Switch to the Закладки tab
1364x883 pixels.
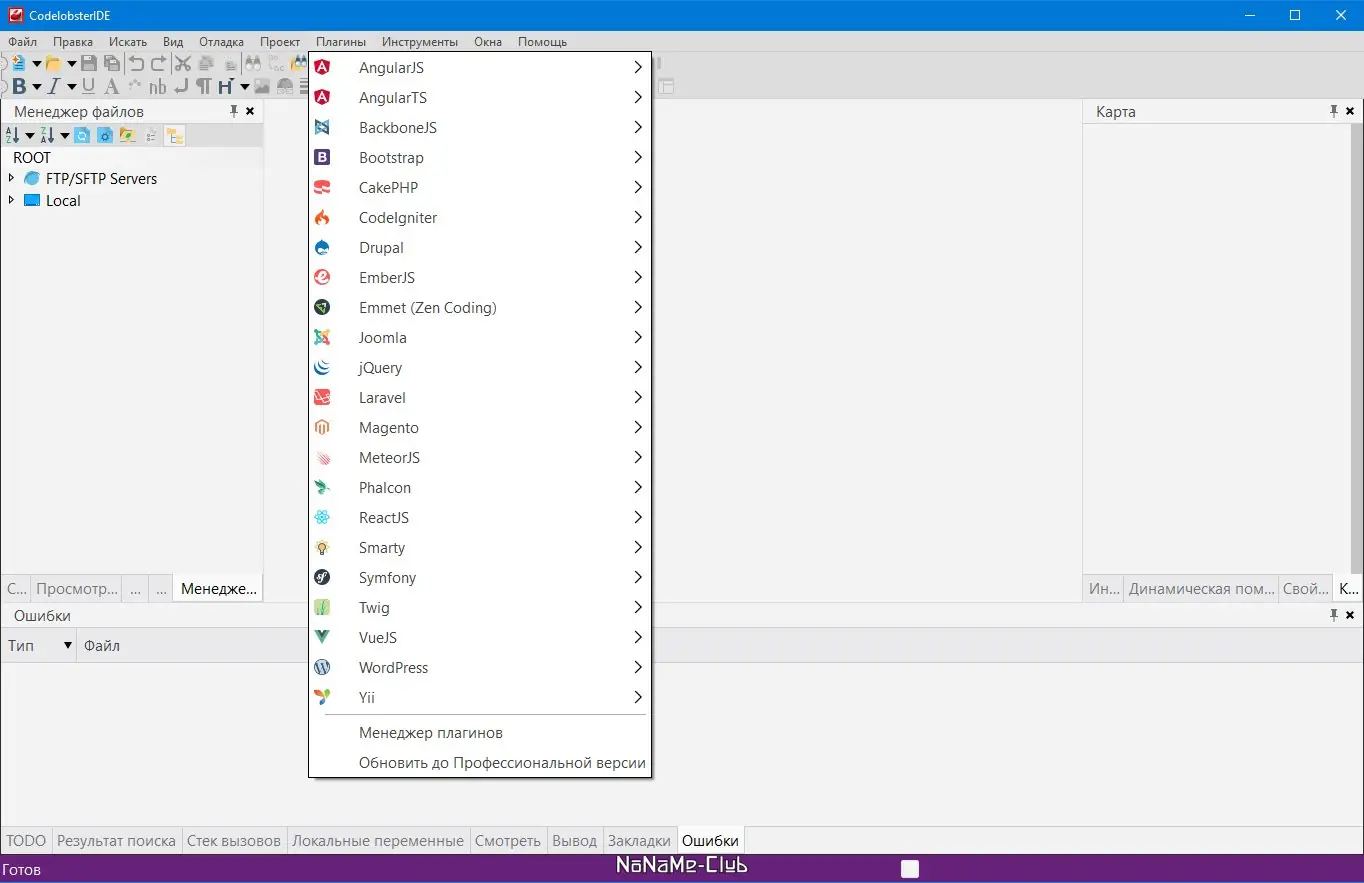tap(639, 841)
